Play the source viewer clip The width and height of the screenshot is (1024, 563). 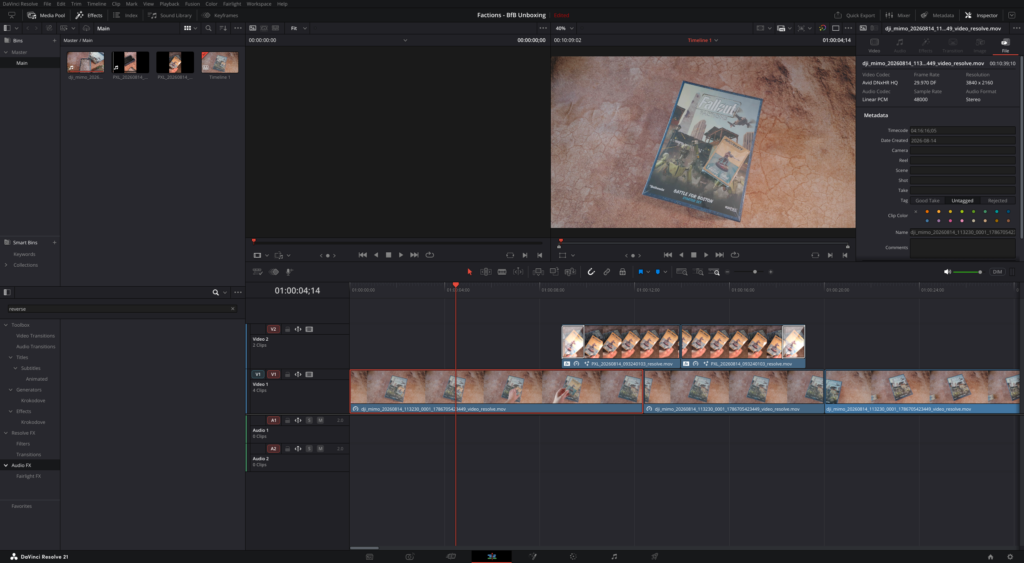[x=401, y=255]
